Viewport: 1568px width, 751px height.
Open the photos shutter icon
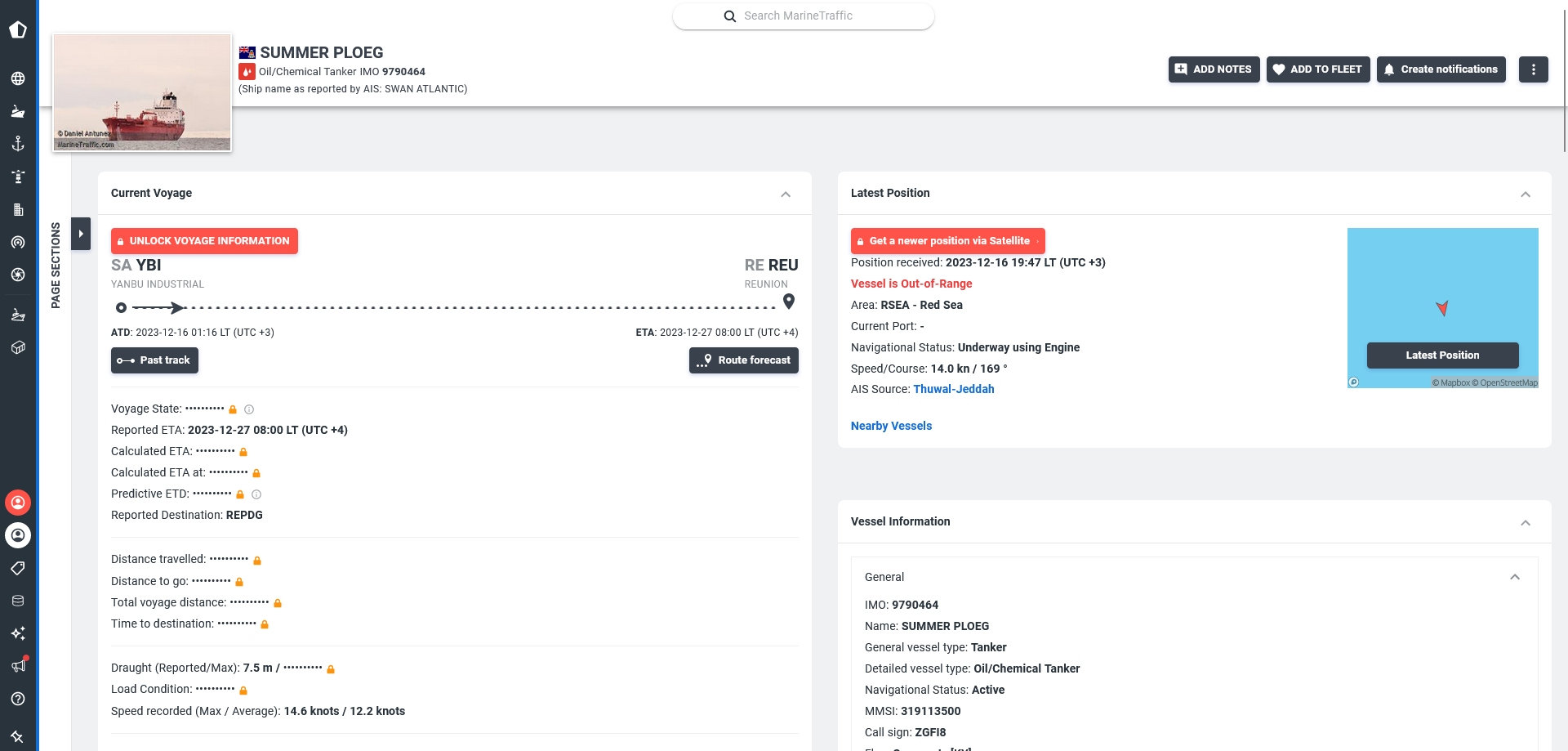tap(18, 275)
